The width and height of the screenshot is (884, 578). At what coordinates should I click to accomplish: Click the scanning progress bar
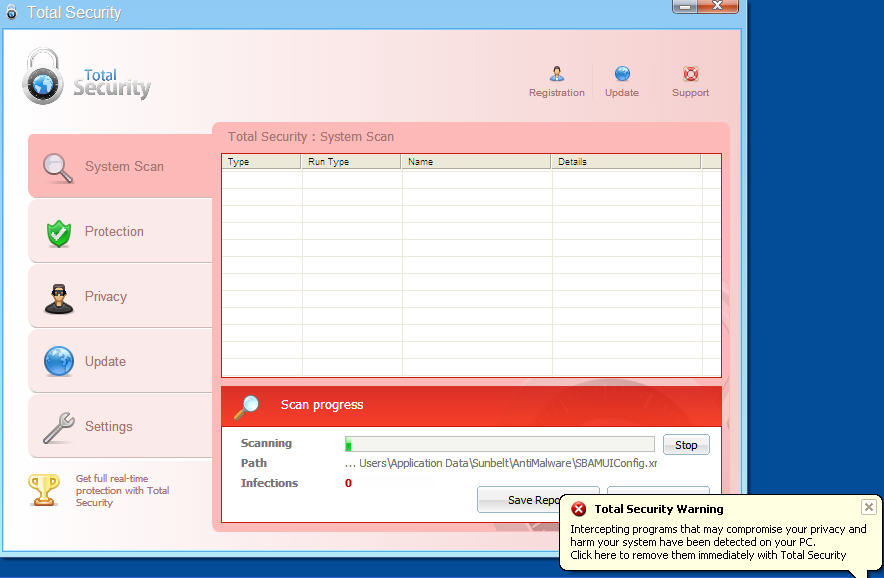pos(500,444)
